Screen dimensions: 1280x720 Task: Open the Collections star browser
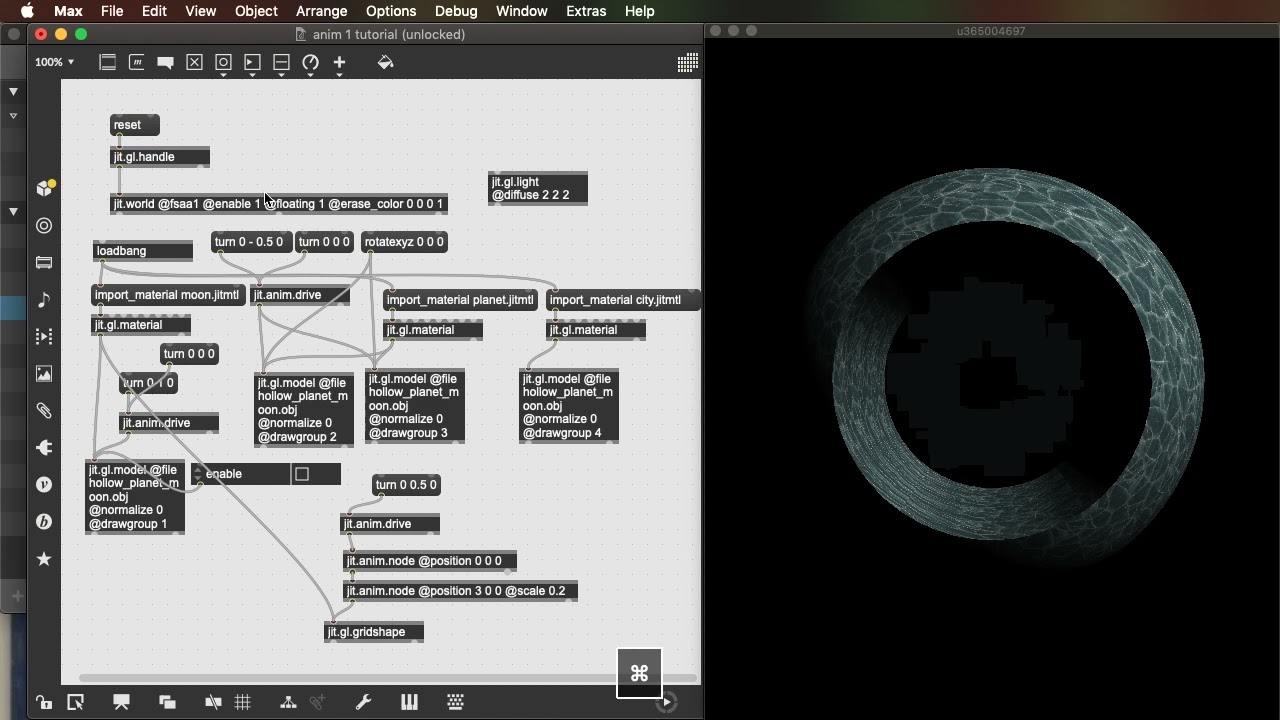pyautogui.click(x=44, y=558)
